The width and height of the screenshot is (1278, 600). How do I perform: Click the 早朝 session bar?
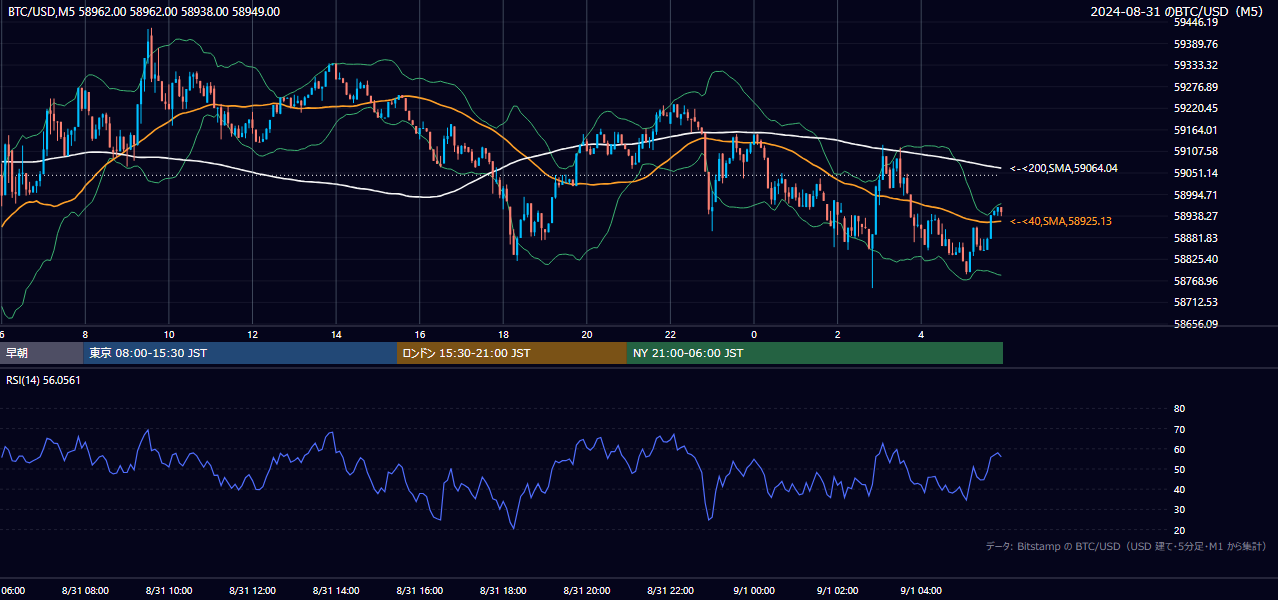coord(41,353)
